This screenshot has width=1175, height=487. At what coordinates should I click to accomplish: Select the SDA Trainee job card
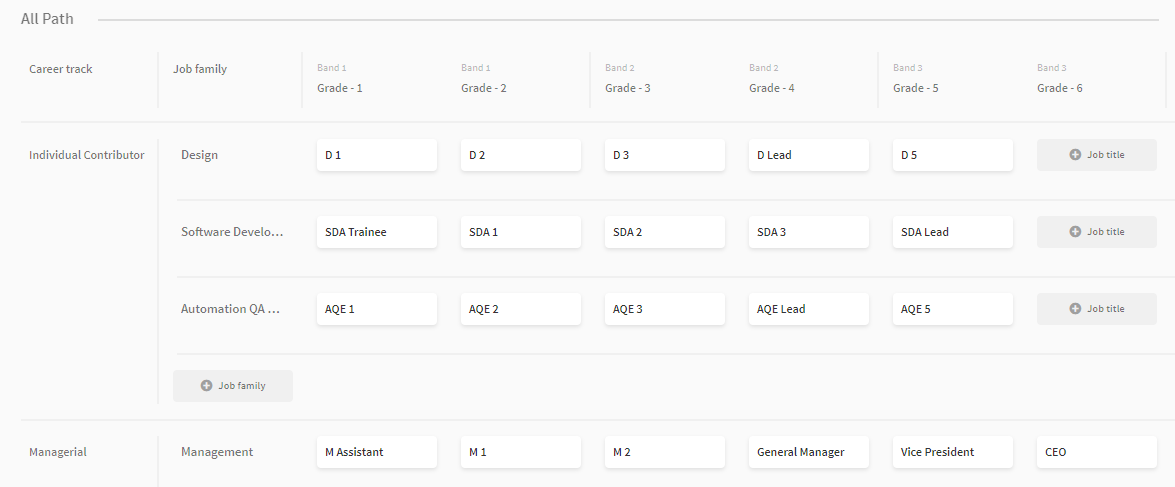(377, 232)
